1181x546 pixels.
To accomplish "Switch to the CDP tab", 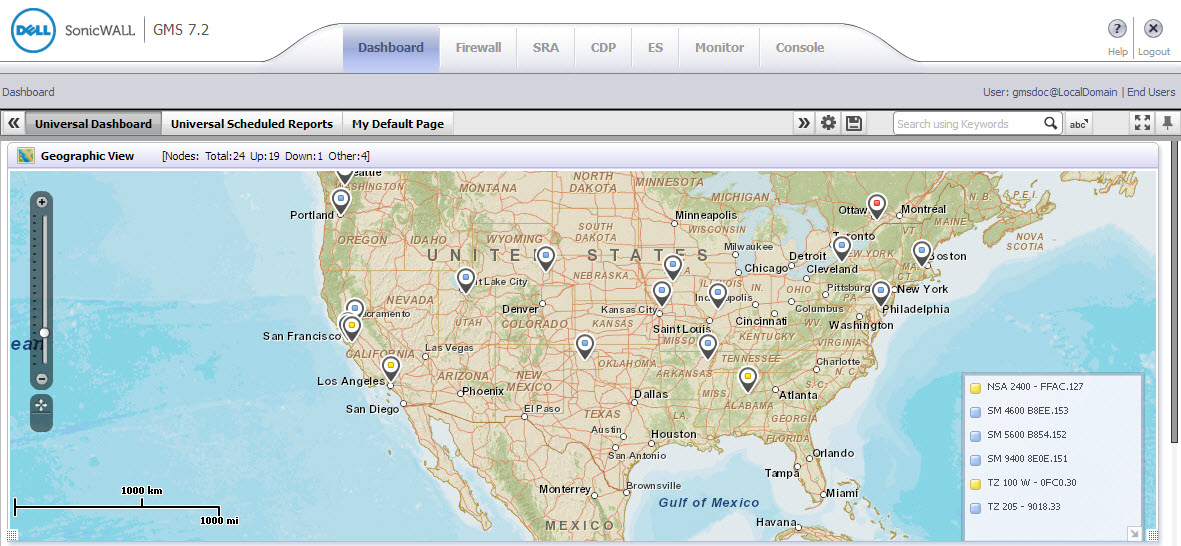I will click(603, 47).
